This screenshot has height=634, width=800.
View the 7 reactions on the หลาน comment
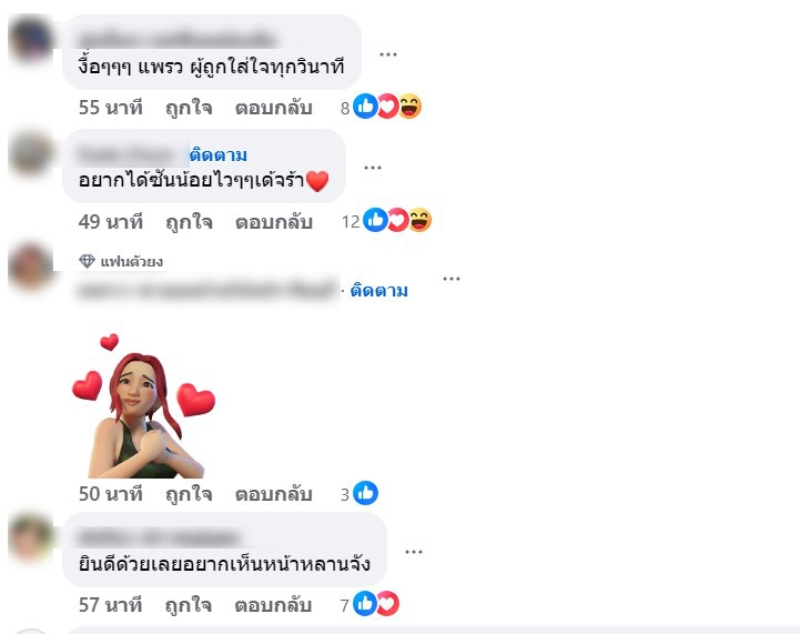[x=370, y=604]
